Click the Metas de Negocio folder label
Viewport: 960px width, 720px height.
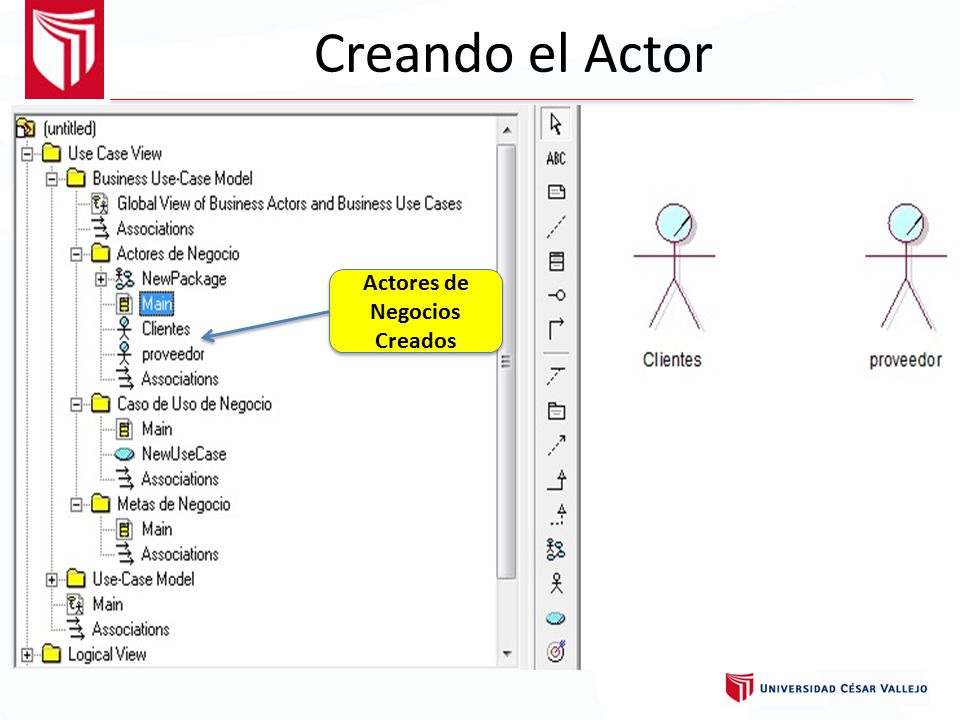point(174,504)
